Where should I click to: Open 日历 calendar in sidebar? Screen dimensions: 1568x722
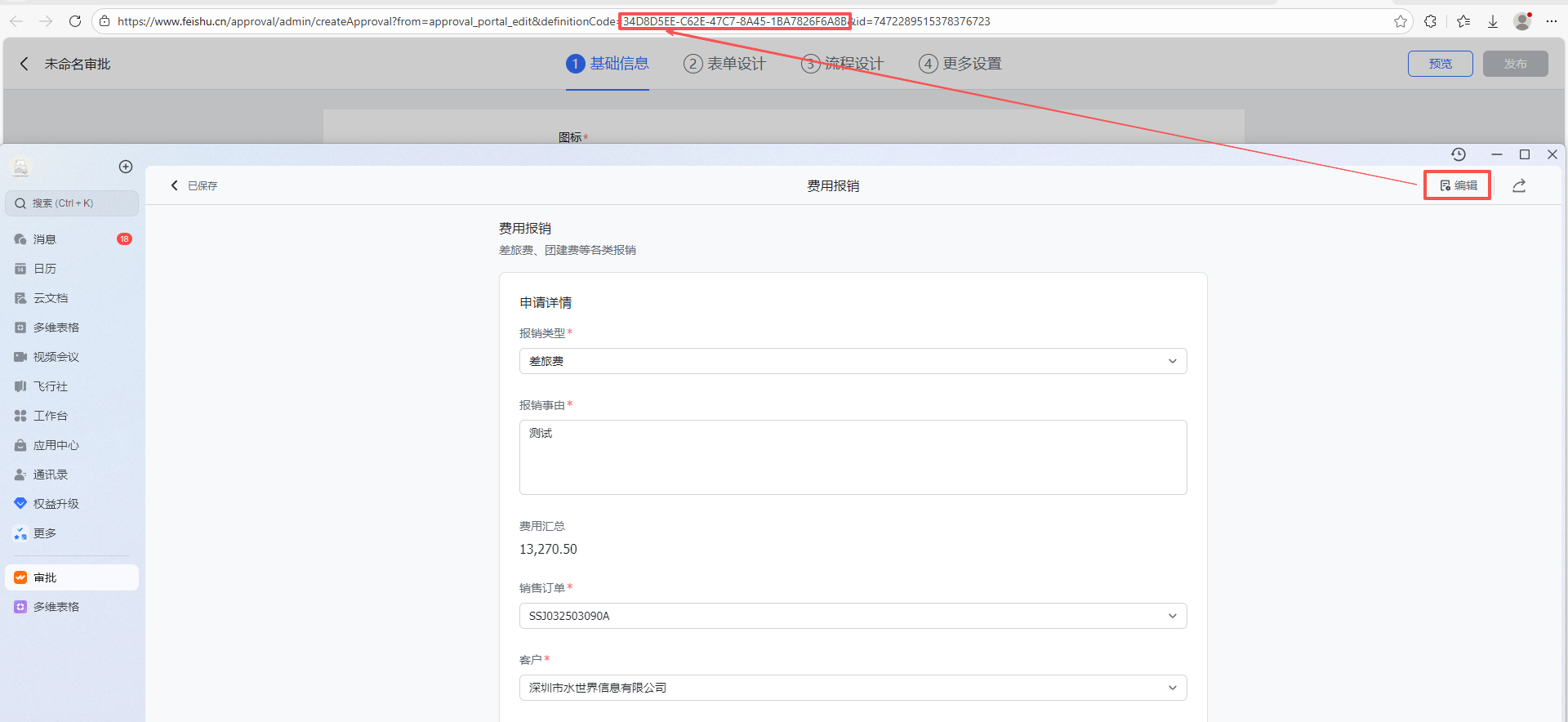tap(45, 269)
